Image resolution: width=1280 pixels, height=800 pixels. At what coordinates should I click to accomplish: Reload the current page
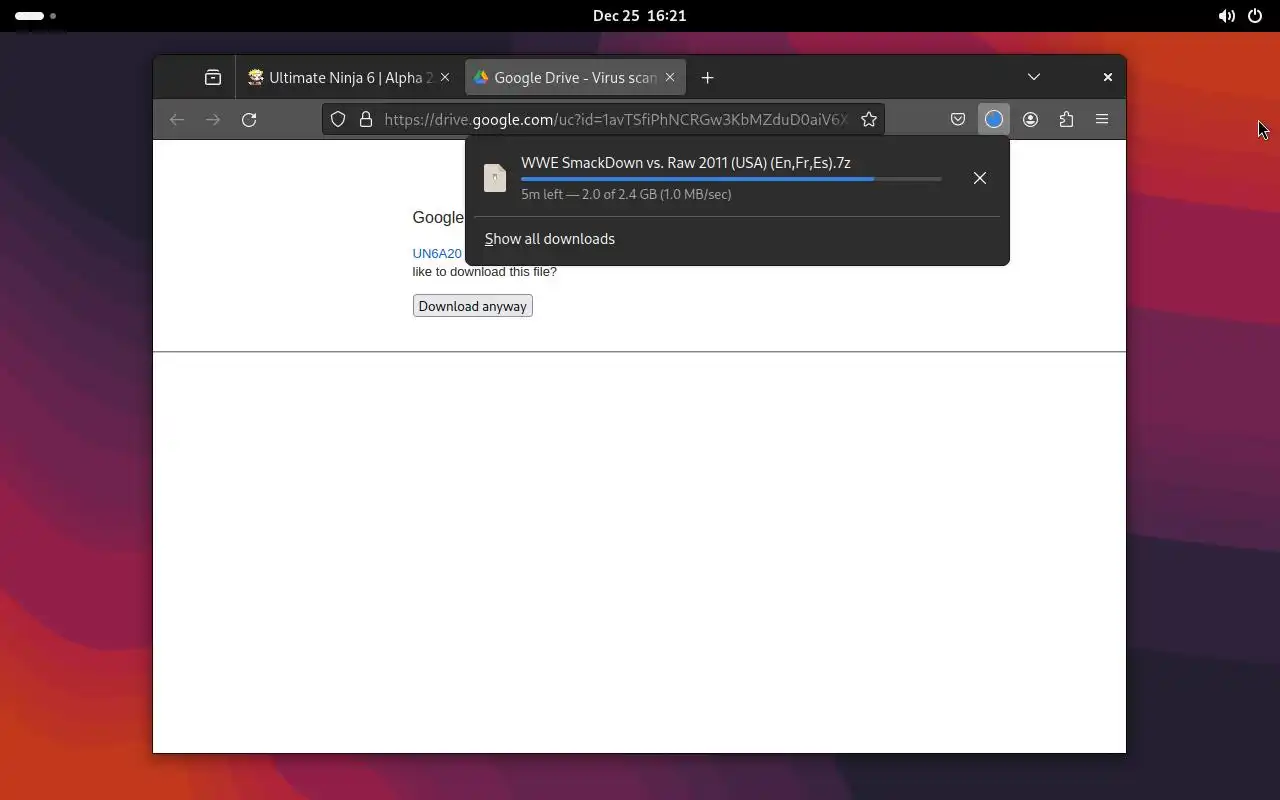pos(249,119)
